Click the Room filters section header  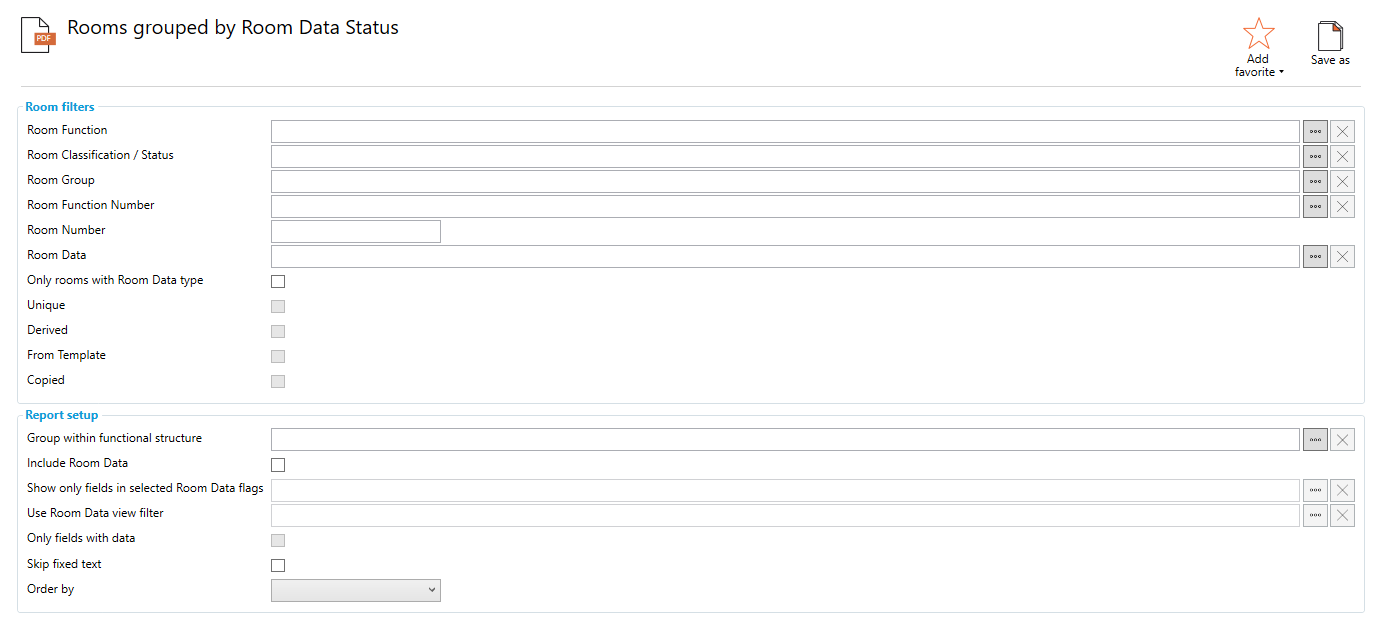(60, 106)
